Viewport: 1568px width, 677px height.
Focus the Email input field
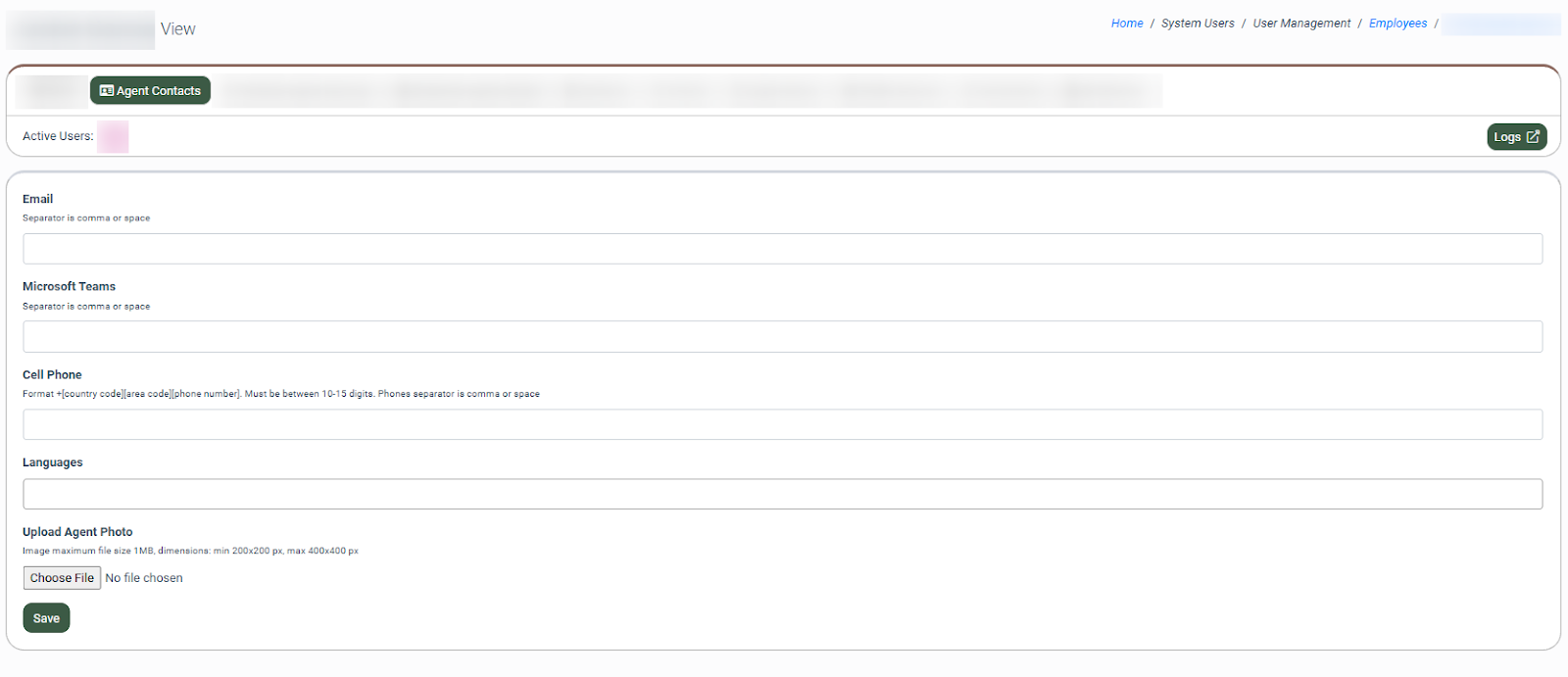[x=782, y=249]
